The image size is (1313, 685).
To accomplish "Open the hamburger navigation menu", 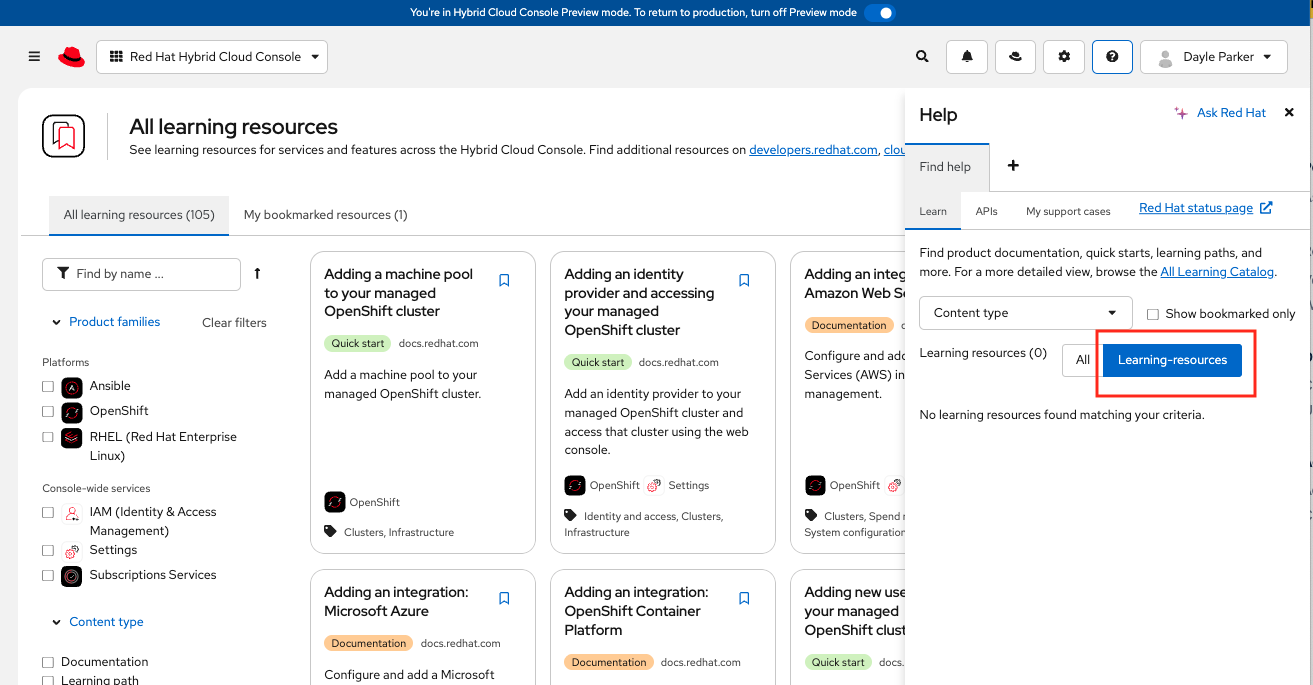I will tap(34, 57).
